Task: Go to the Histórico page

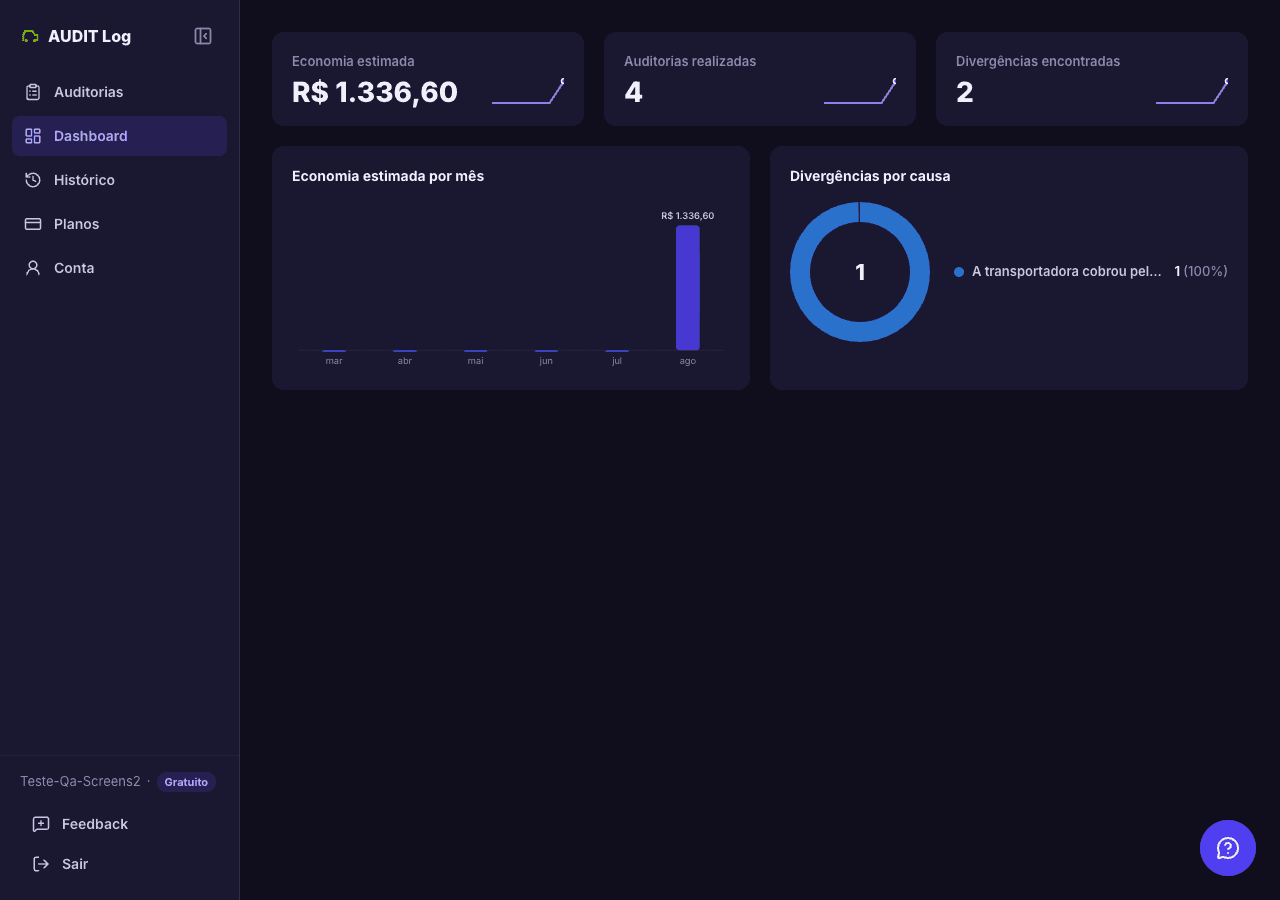Action: [119, 180]
